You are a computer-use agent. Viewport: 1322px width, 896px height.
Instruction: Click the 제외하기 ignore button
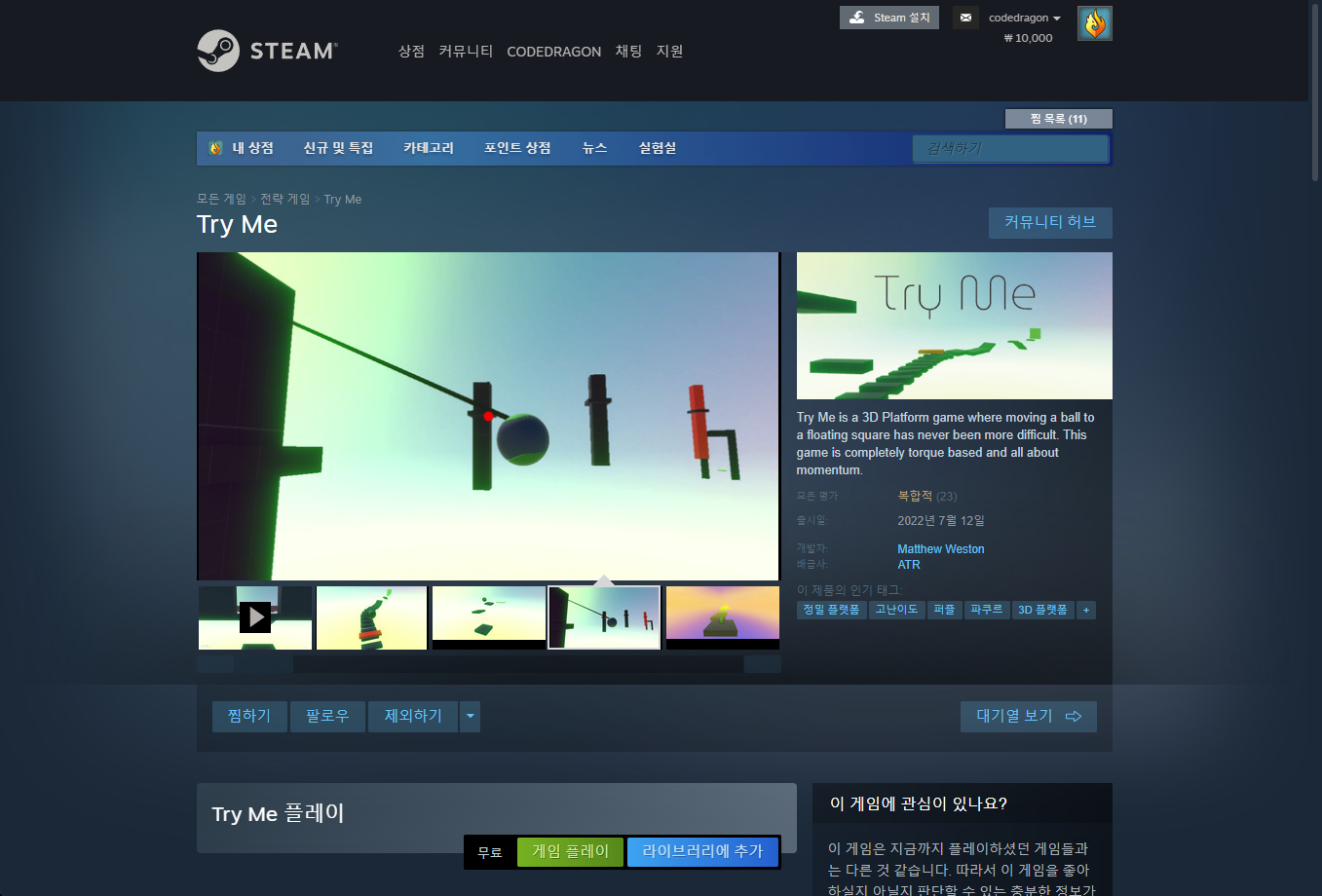[413, 716]
